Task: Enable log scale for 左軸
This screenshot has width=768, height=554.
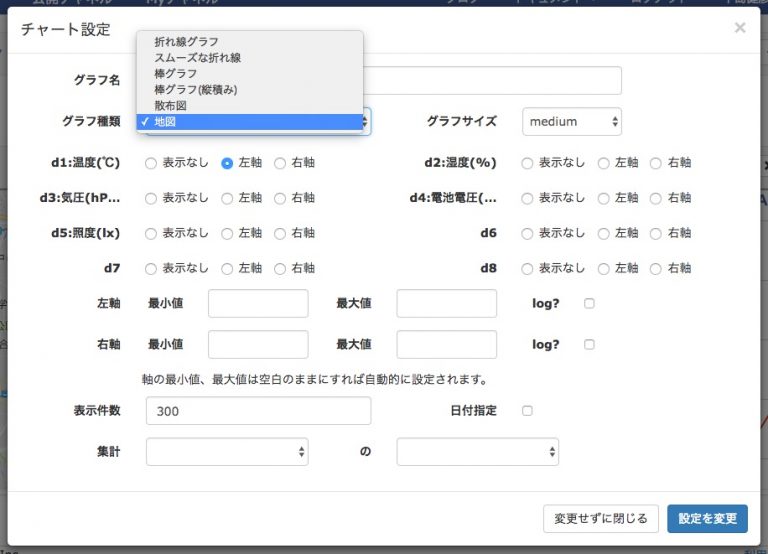Action: [589, 303]
